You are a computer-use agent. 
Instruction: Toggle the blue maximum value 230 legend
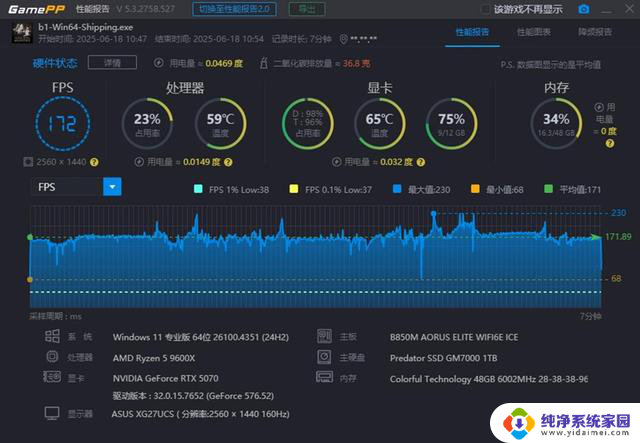tap(421, 189)
